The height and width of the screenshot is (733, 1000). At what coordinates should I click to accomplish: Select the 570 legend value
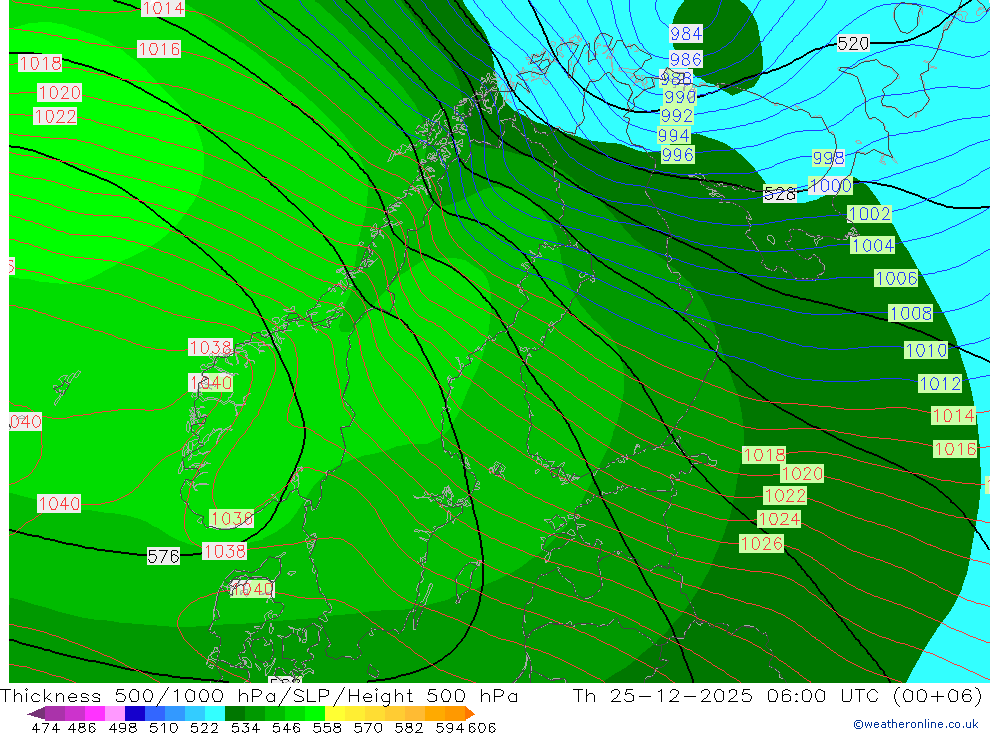pos(368,727)
